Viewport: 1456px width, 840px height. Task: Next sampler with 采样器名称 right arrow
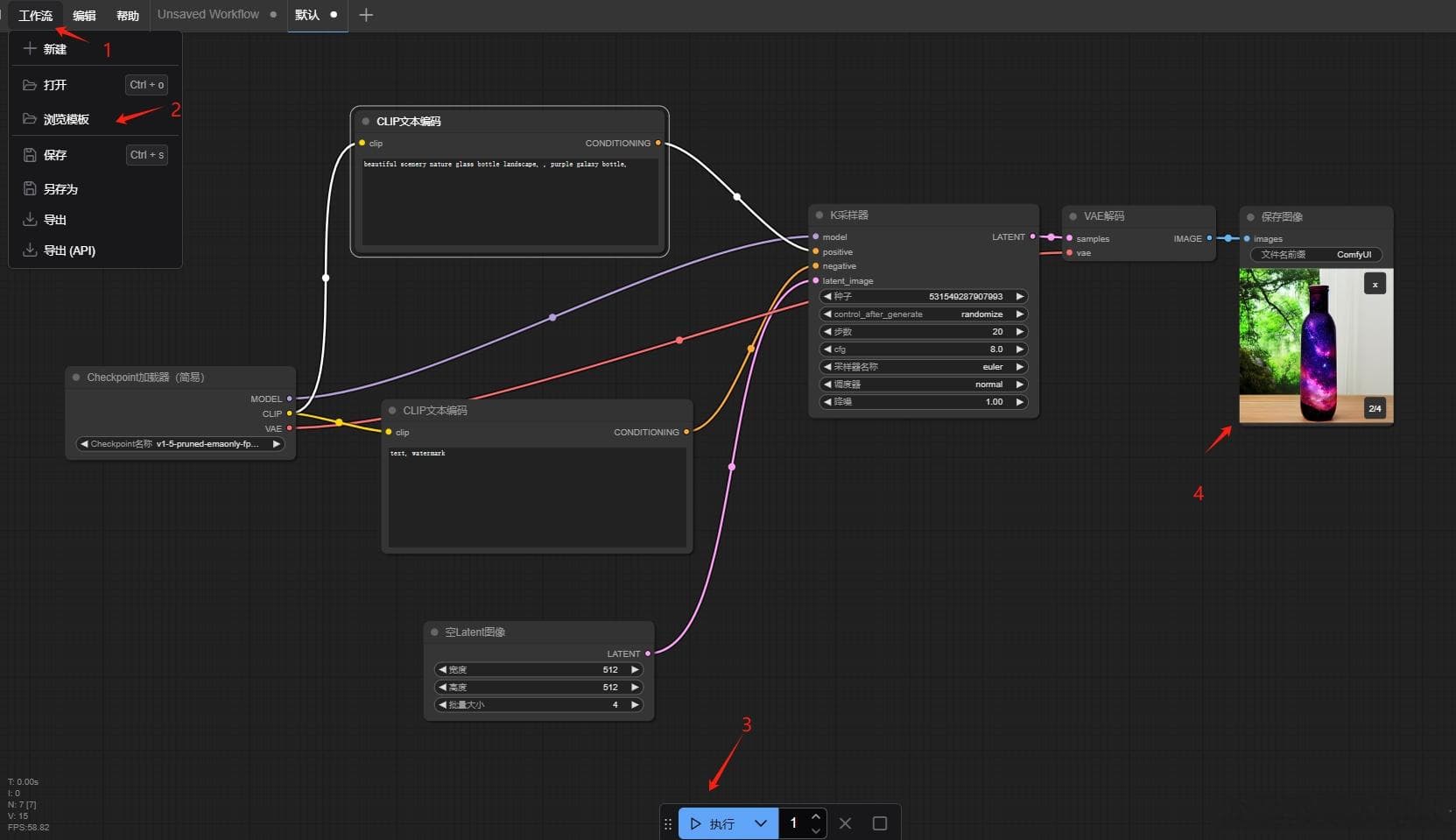(x=1019, y=367)
